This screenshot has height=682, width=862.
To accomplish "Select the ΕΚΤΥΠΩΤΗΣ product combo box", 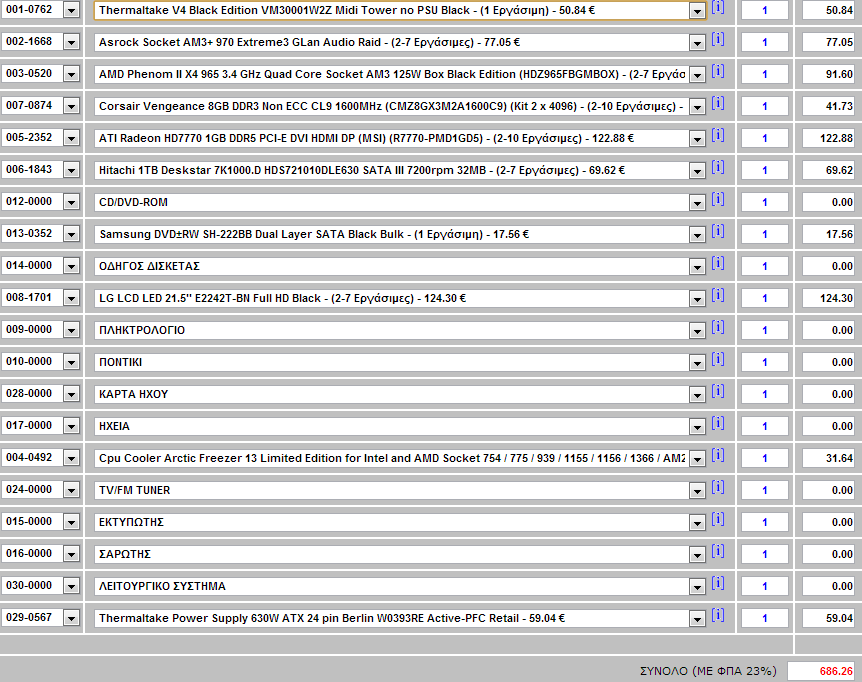I will (x=400, y=522).
